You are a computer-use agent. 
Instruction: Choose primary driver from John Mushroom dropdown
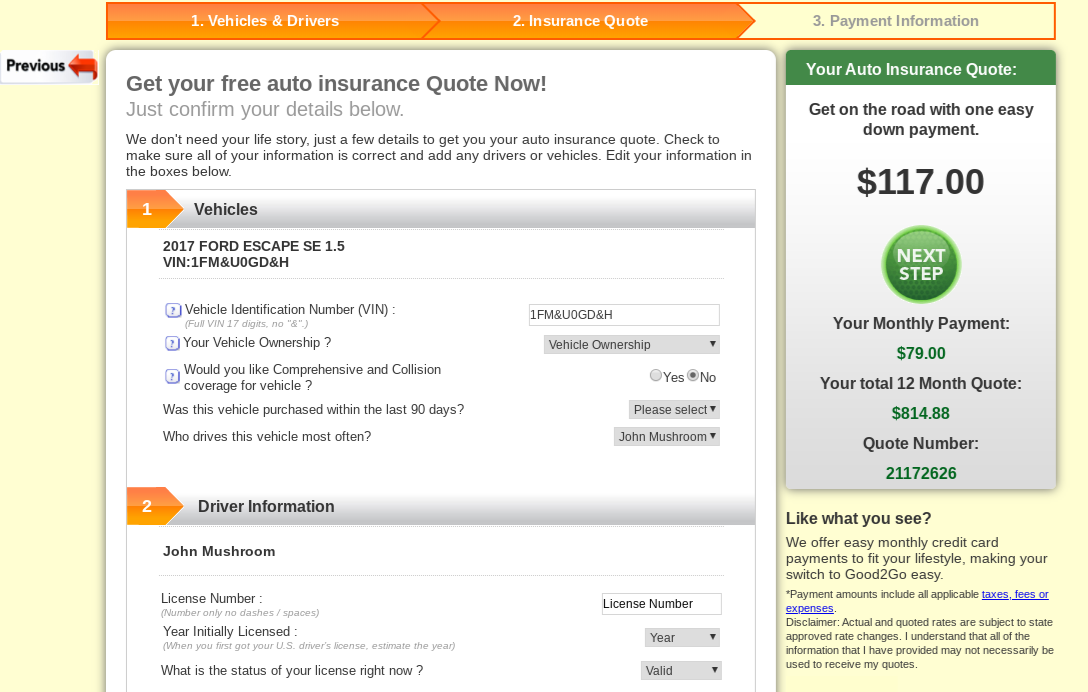tap(667, 437)
